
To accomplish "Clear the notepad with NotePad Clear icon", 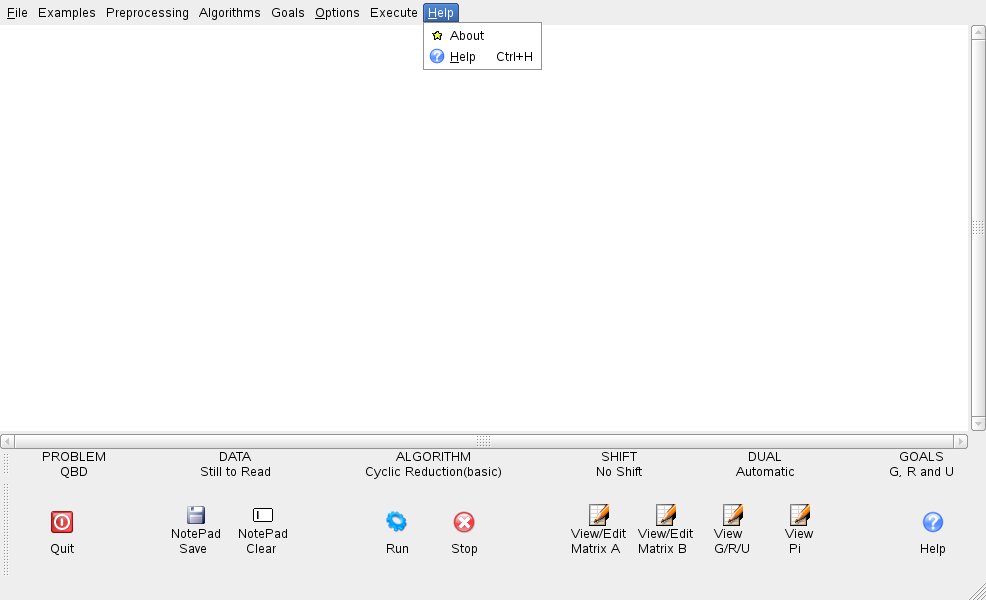I will 262,515.
